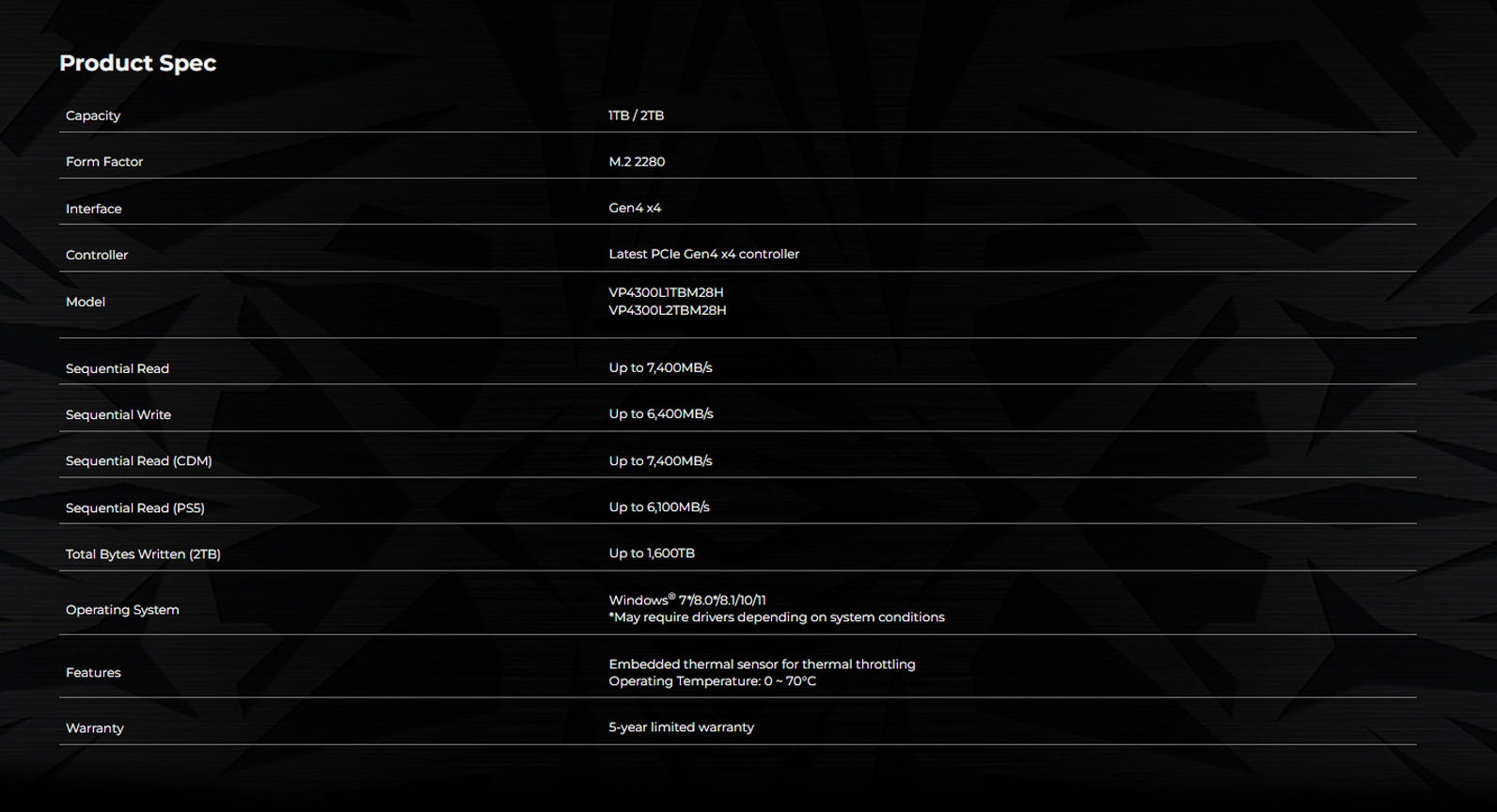This screenshot has height=812, width=1497.
Task: Click the Capacity row label
Action: pyautogui.click(x=93, y=116)
